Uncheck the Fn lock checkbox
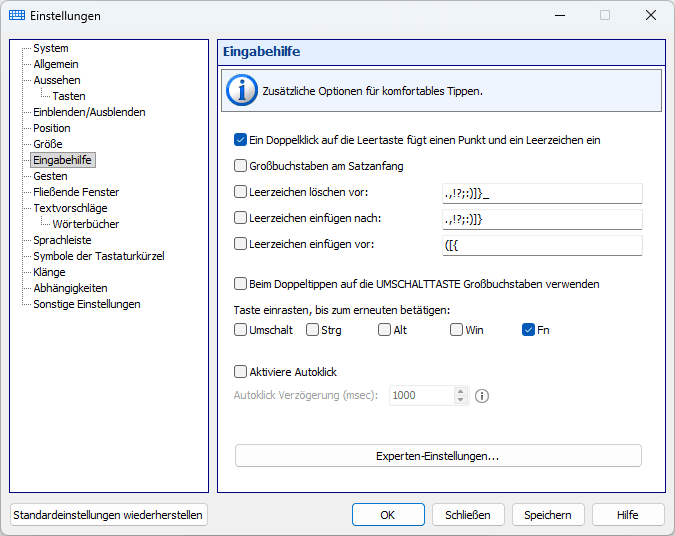The height and width of the screenshot is (536, 675). (528, 330)
